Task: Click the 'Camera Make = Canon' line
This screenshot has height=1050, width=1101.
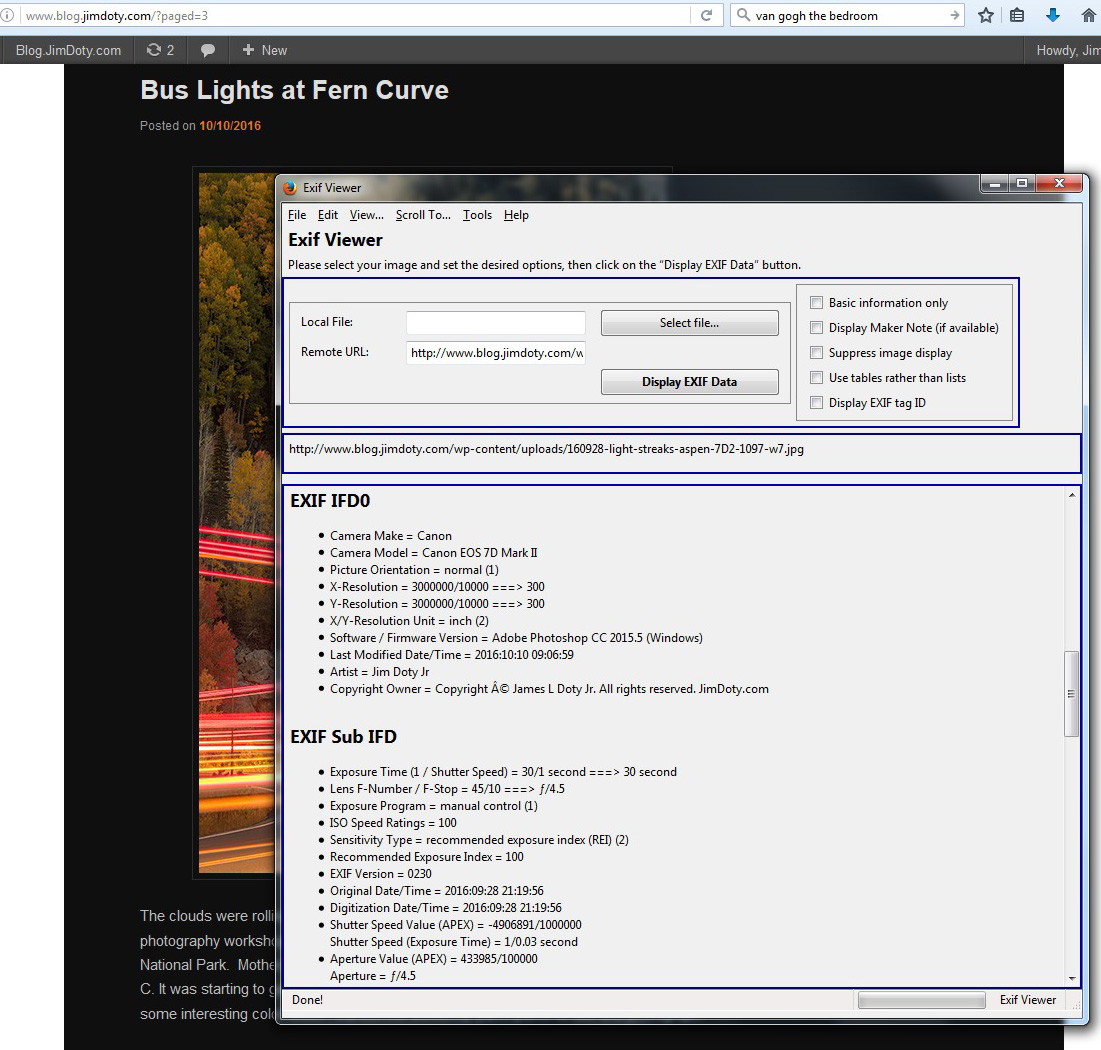Action: pyautogui.click(x=391, y=536)
